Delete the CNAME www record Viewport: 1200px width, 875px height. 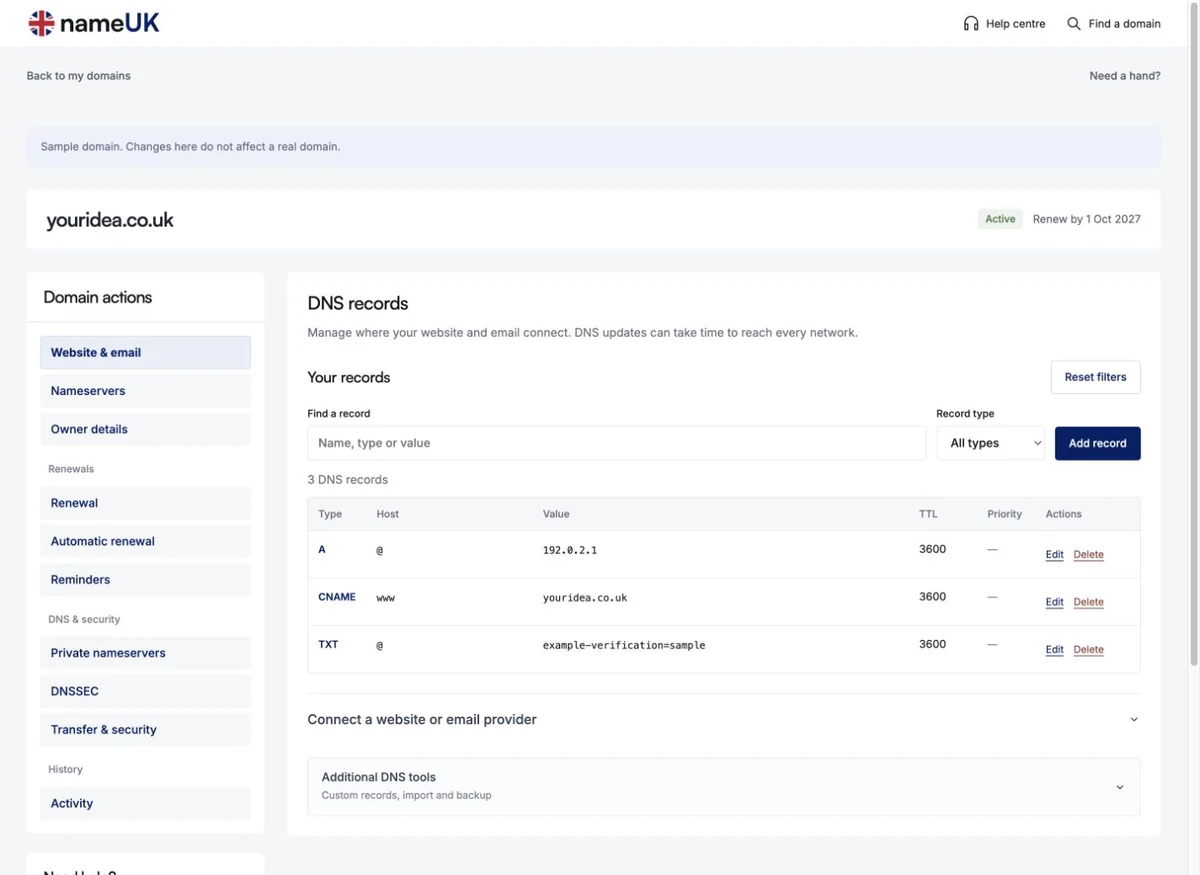[1088, 603]
